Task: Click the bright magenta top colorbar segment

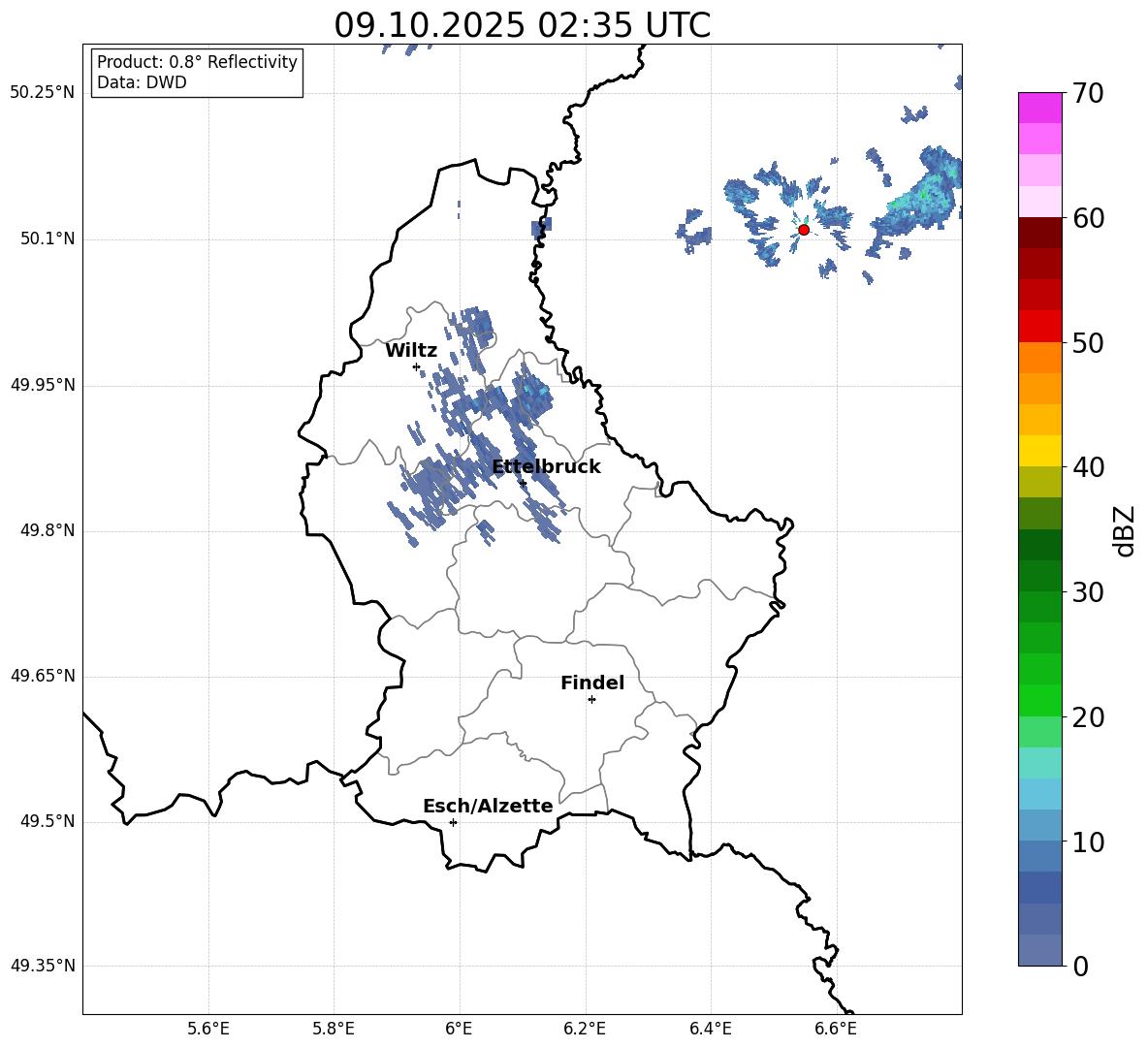Action: [1039, 108]
